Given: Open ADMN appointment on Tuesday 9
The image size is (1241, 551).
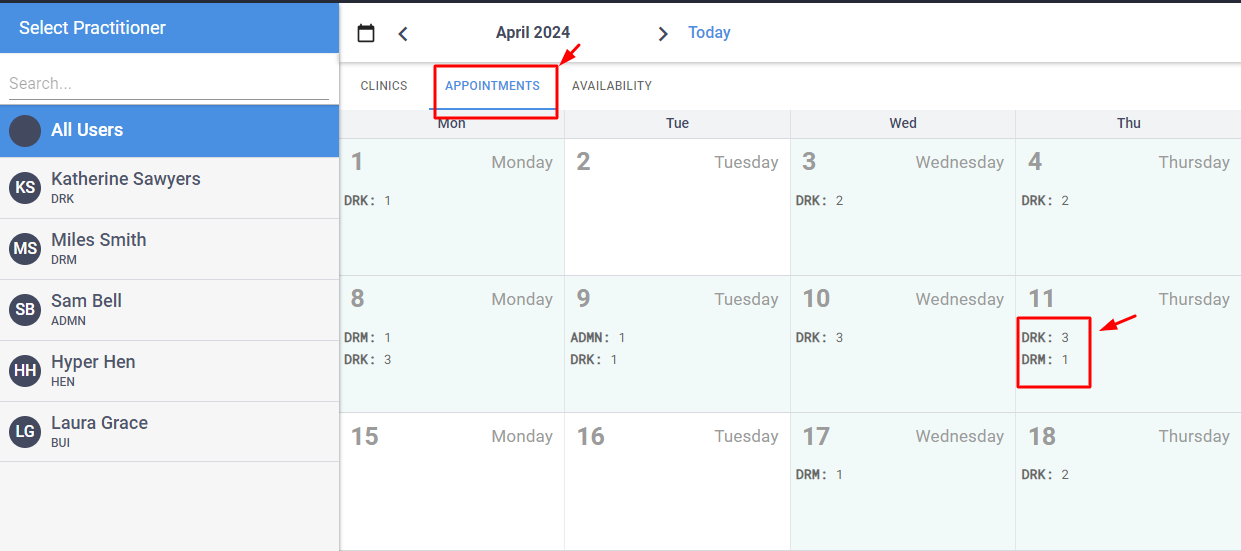Looking at the screenshot, I should click(597, 338).
